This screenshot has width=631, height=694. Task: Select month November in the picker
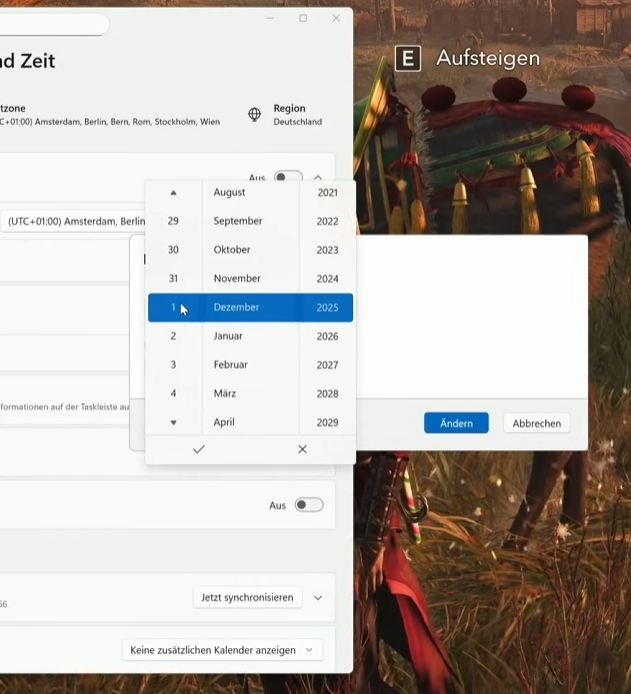[x=237, y=279]
